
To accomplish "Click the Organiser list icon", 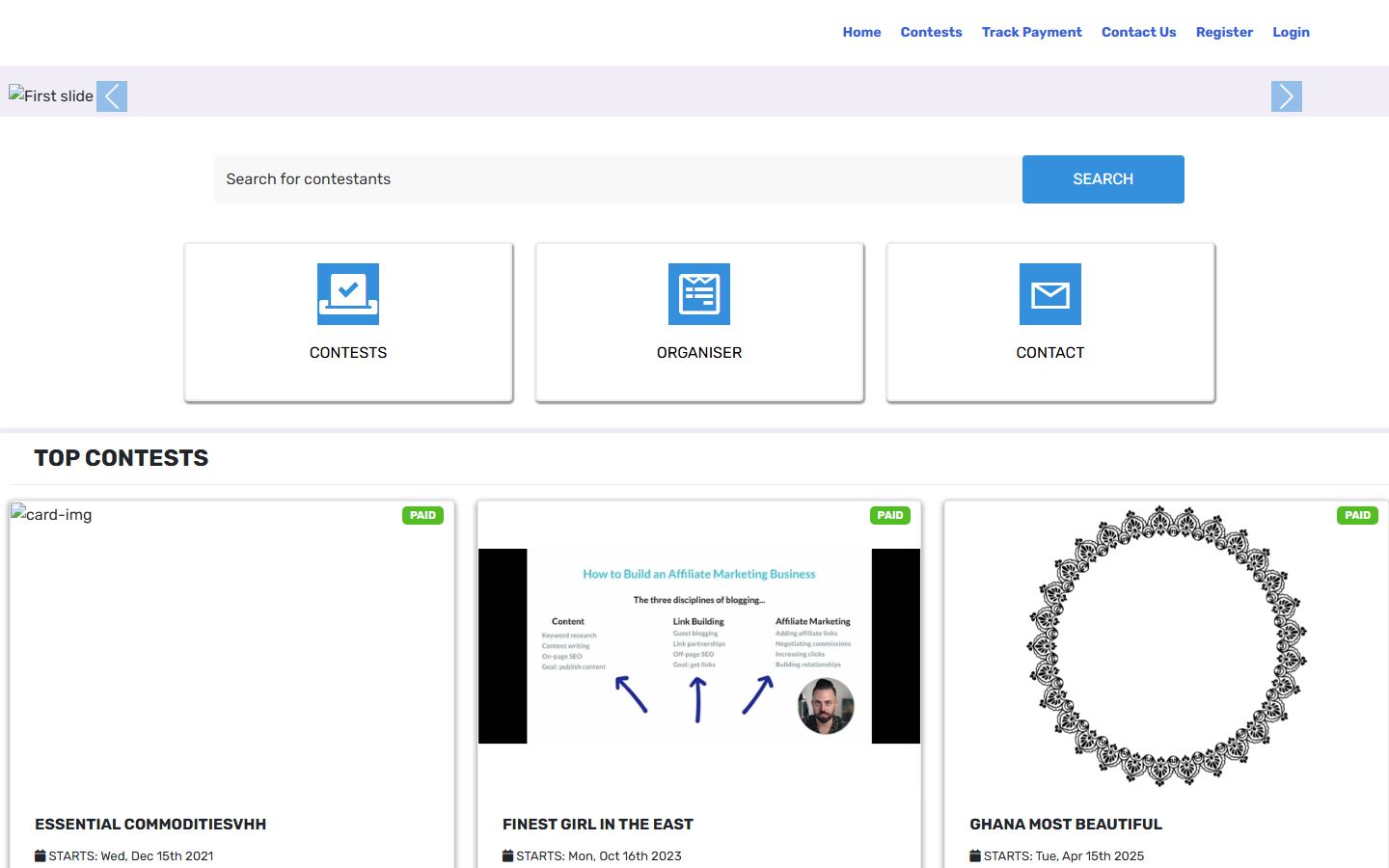I will 699,294.
